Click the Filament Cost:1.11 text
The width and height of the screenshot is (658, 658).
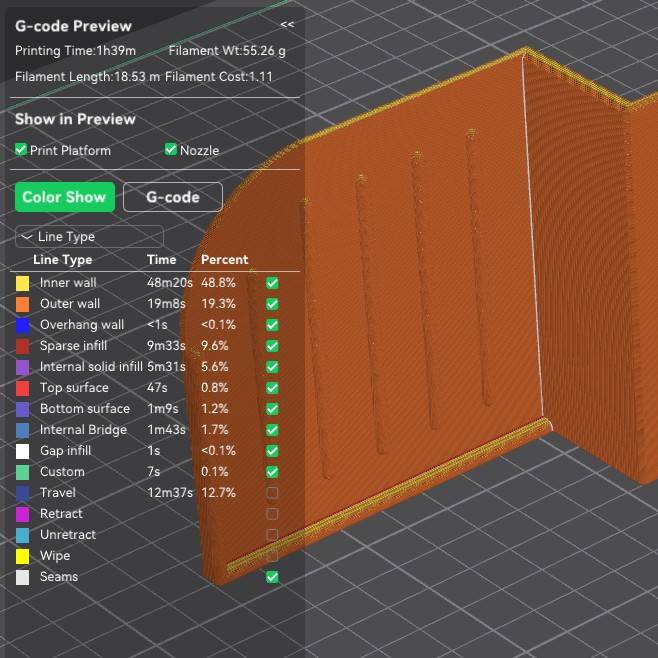pyautogui.click(x=219, y=77)
